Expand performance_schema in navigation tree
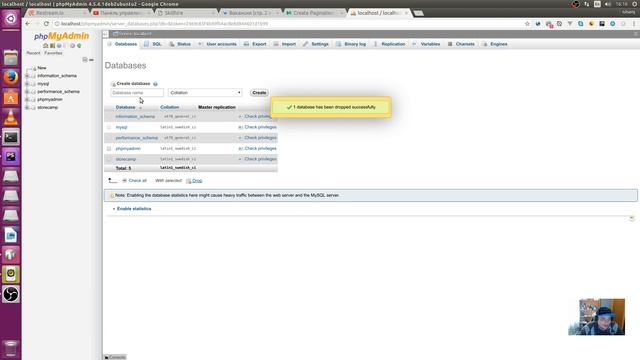 pyautogui.click(x=27, y=92)
